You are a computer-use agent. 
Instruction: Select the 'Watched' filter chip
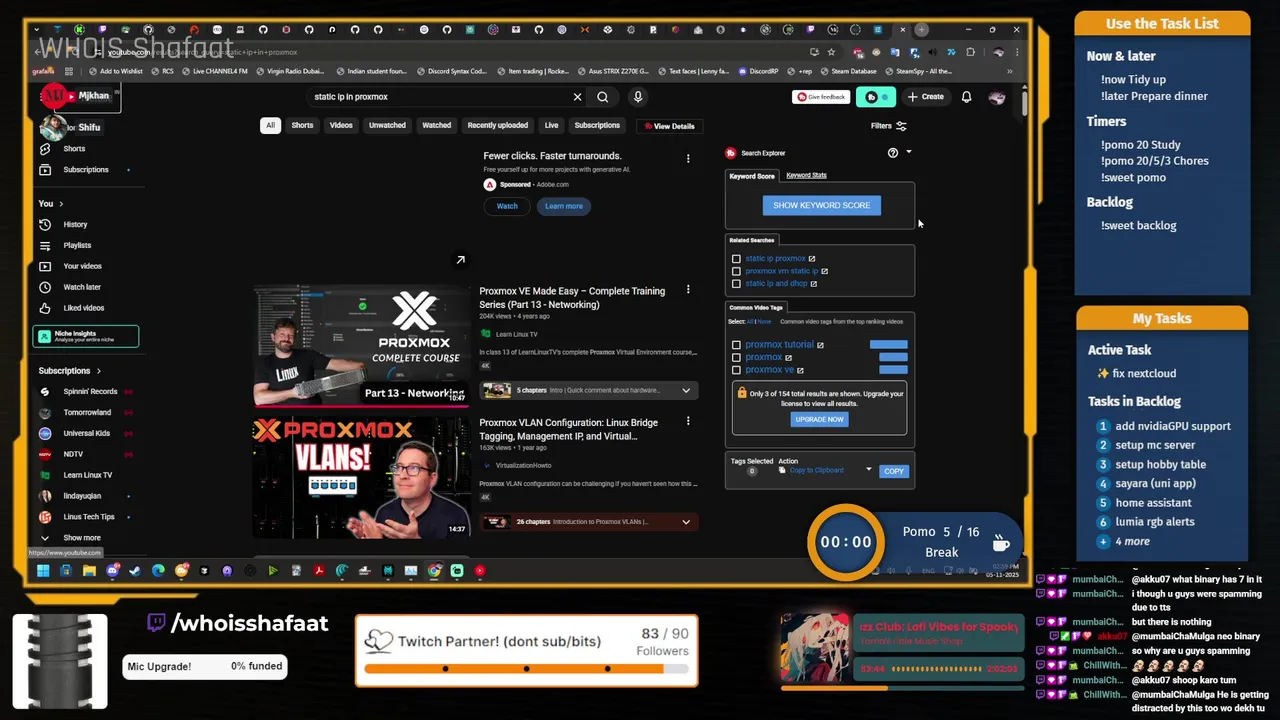pos(436,126)
